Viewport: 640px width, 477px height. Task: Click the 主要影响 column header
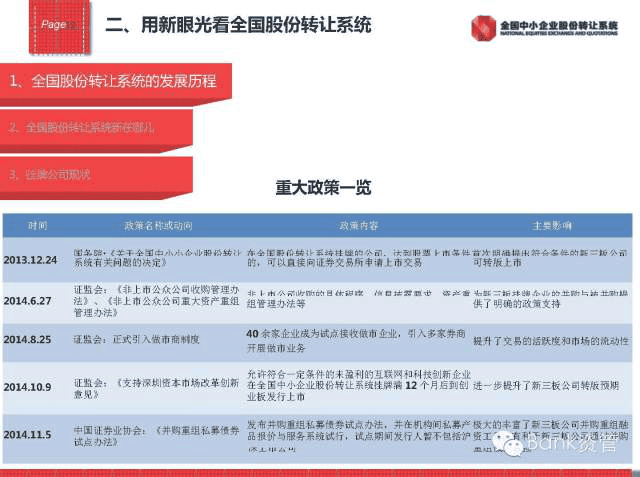551,226
